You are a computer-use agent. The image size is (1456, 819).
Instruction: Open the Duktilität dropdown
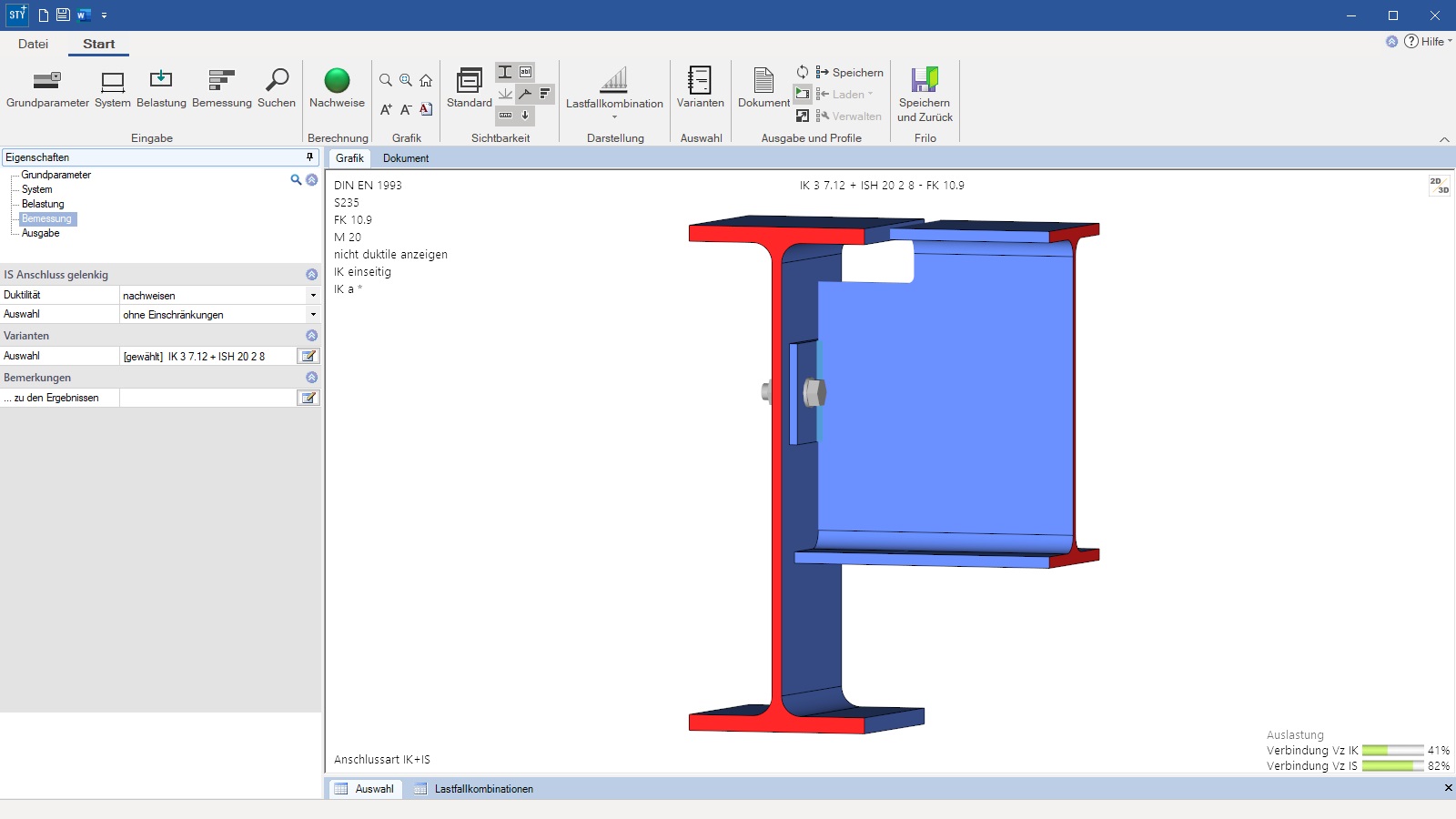click(313, 296)
